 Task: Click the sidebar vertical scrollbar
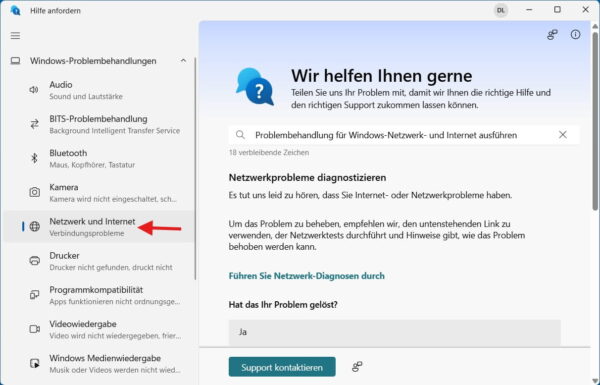(195, 168)
